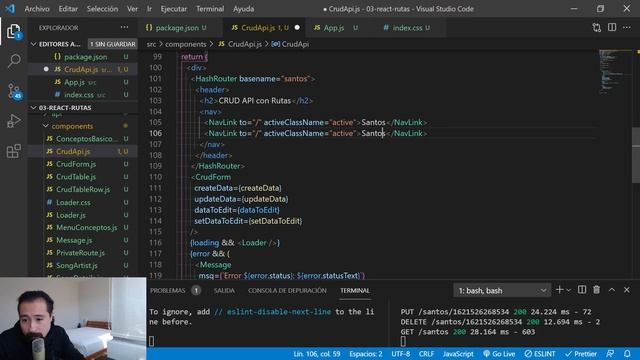Click the open changes icon in editor toolbar

click(596, 27)
